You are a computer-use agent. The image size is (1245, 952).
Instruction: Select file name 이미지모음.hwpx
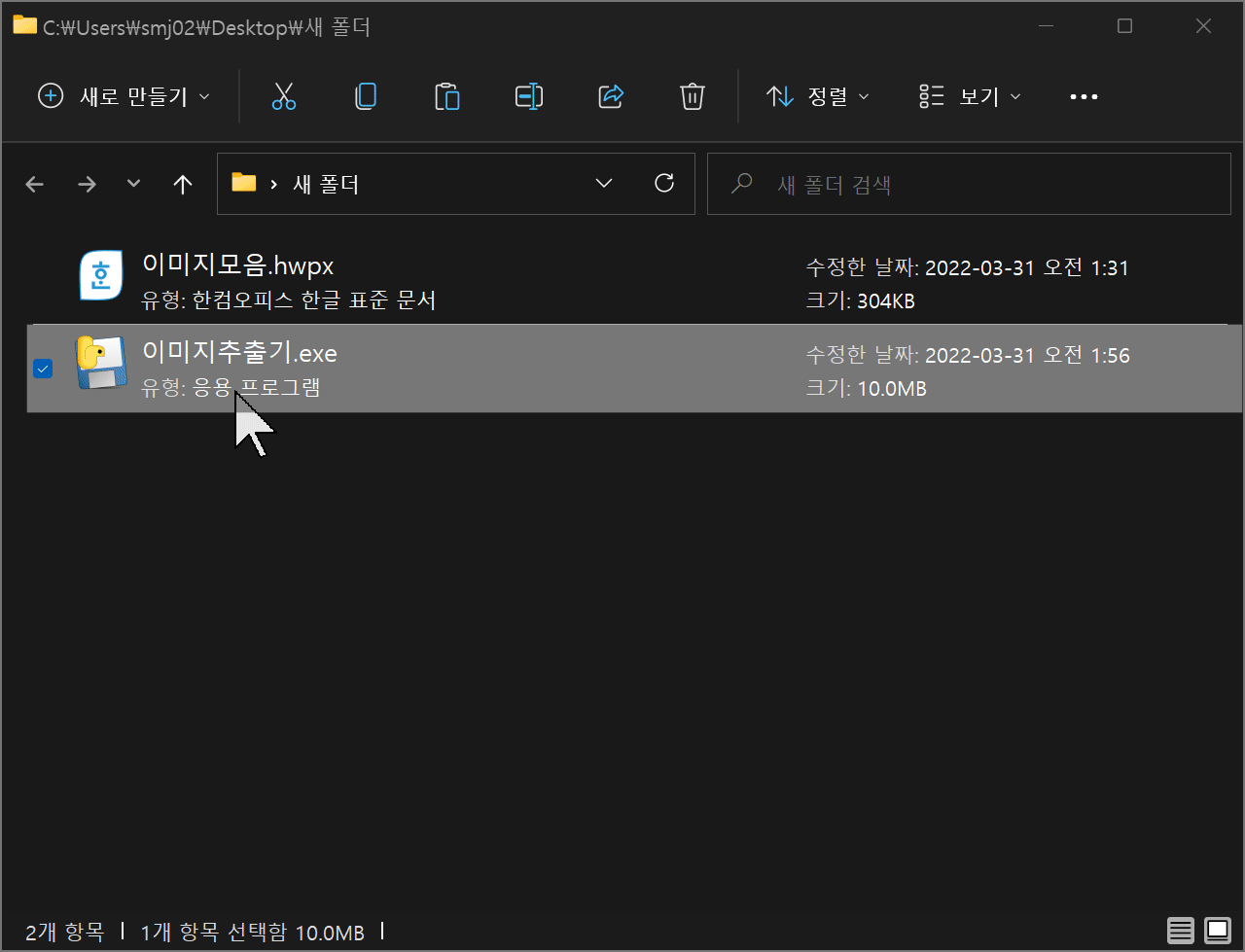point(238,265)
